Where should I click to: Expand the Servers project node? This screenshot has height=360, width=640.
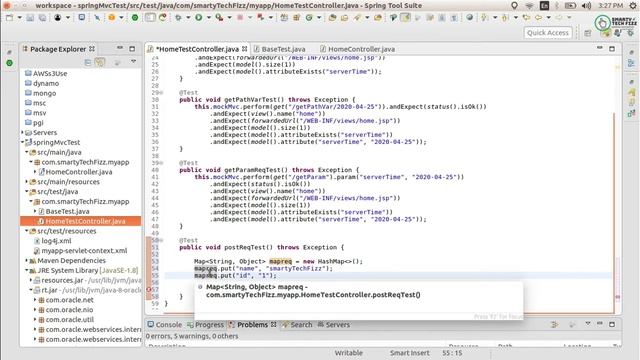22,133
